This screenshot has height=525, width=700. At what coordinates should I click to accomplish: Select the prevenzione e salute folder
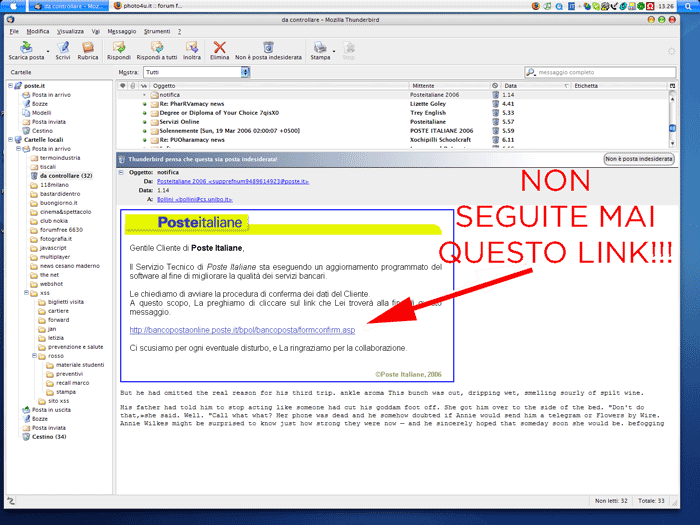[75, 346]
